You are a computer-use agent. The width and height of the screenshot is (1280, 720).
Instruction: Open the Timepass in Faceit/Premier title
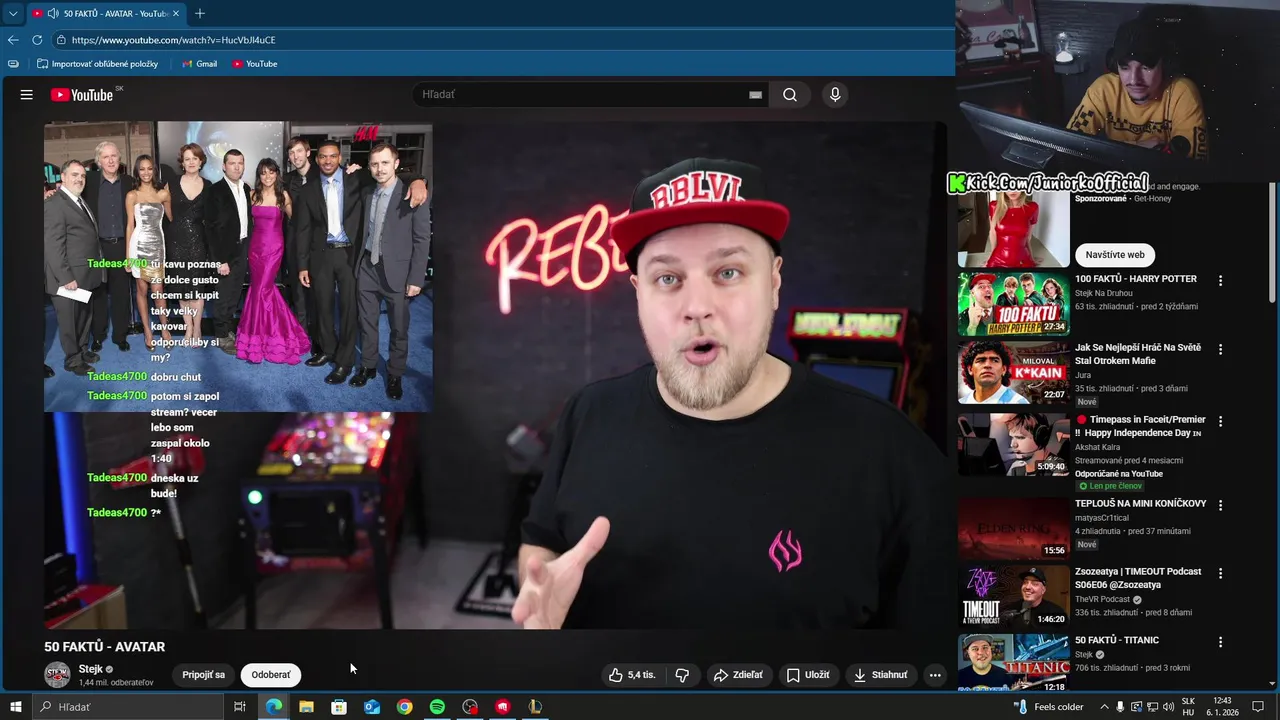click(x=1140, y=426)
